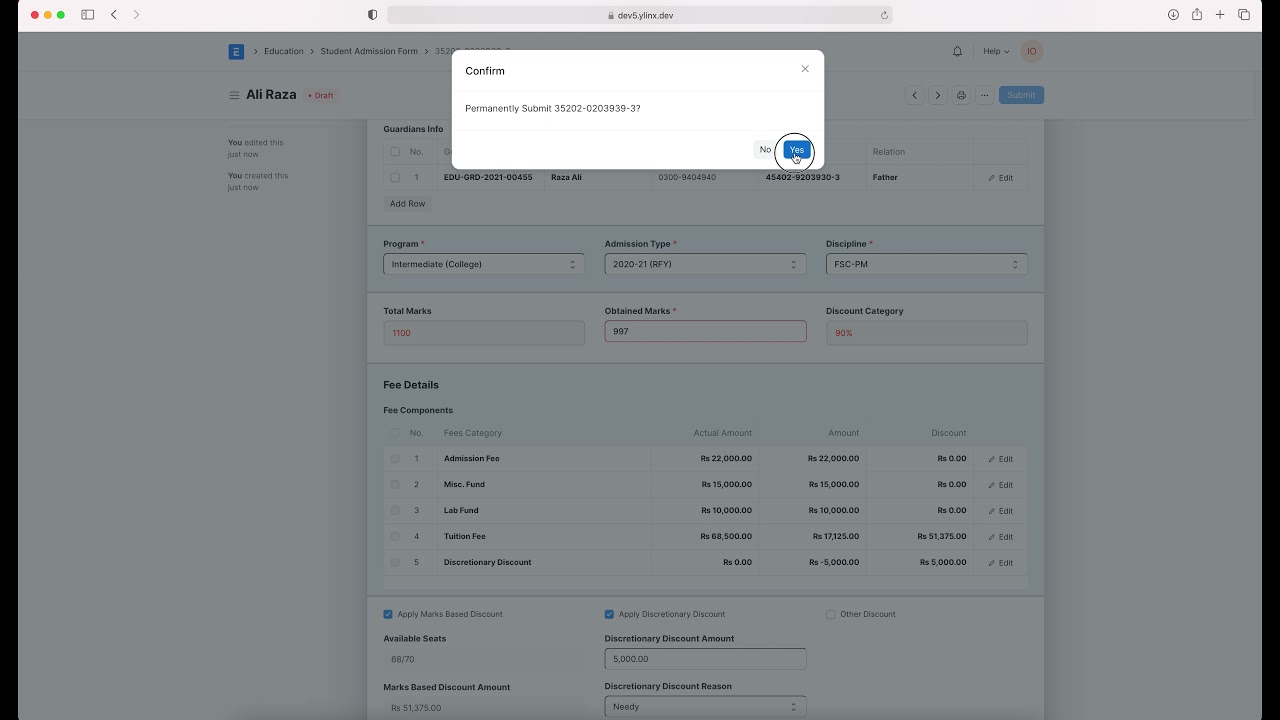Screen dimensions: 1280x720
Task: Tick the checkbox of the Lab Fund row
Action: (x=395, y=511)
